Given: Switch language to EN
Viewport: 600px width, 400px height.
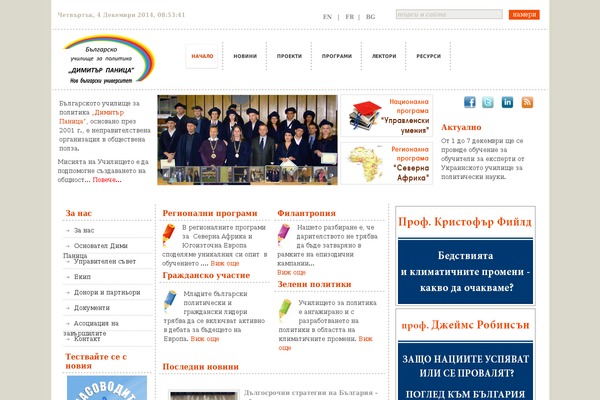Looking at the screenshot, I should tap(327, 17).
